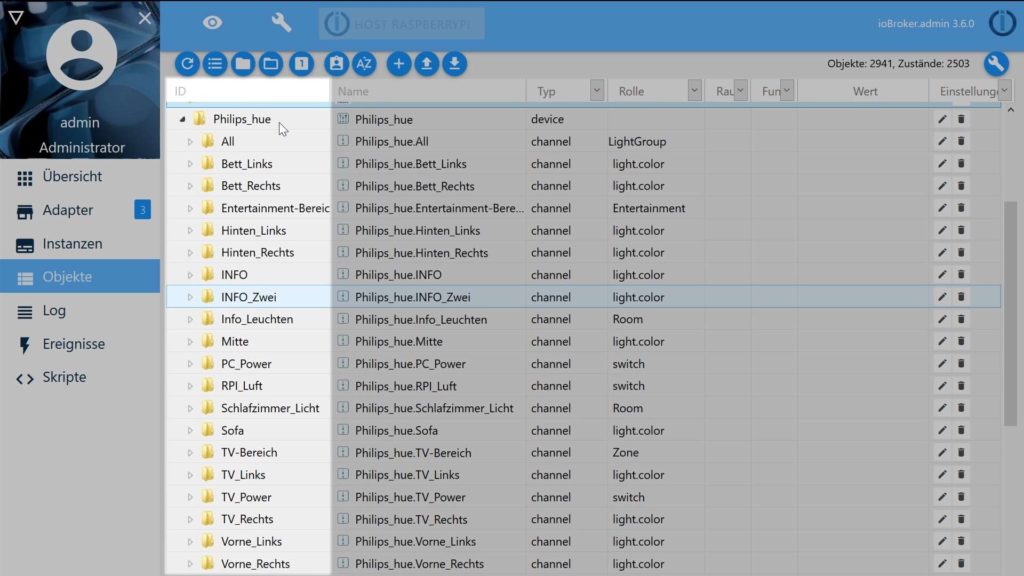This screenshot has height=576, width=1024.
Task: Select the TV_Links folder row
Action: click(x=248, y=474)
